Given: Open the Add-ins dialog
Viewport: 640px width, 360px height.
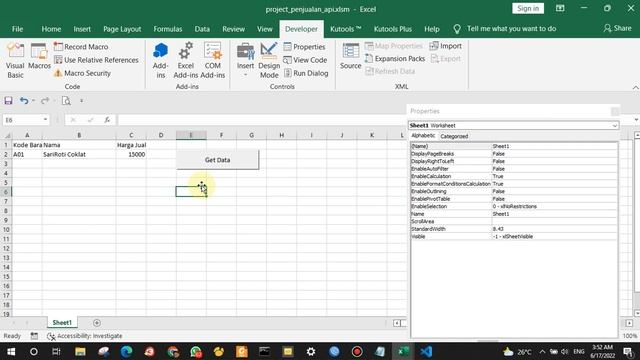Looking at the screenshot, I should tap(160, 60).
